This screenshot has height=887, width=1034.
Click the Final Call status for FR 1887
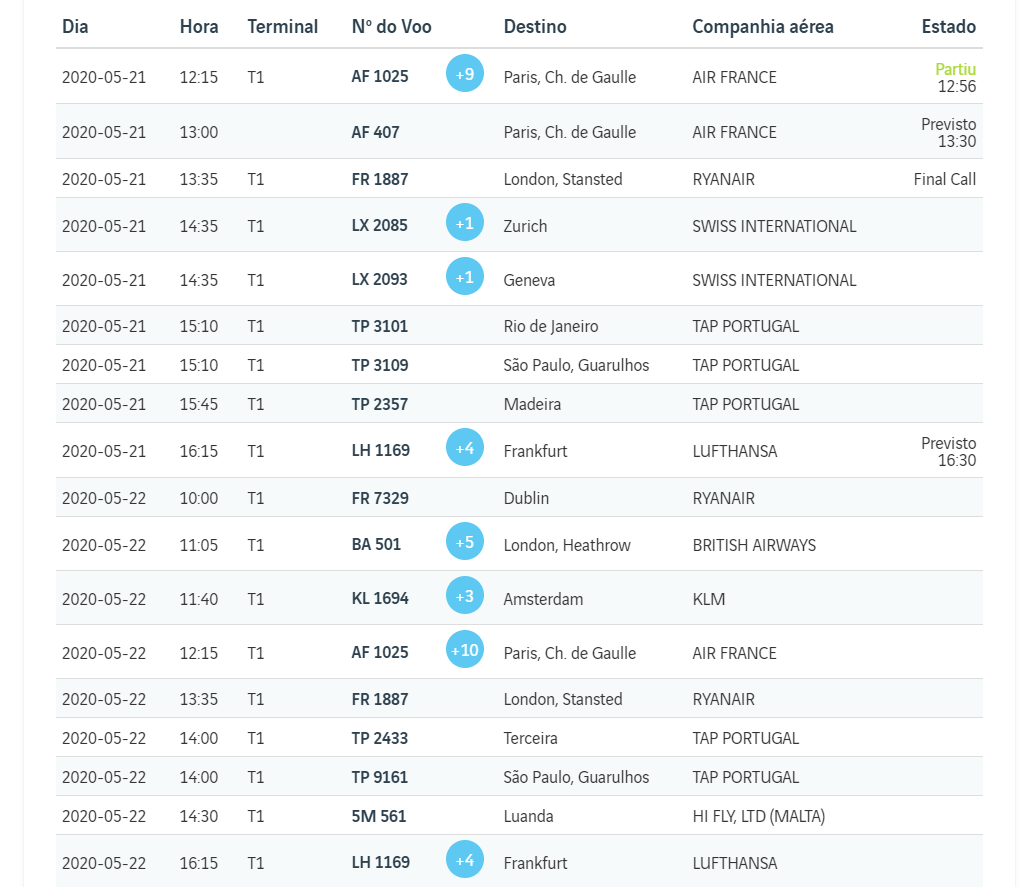point(944,179)
